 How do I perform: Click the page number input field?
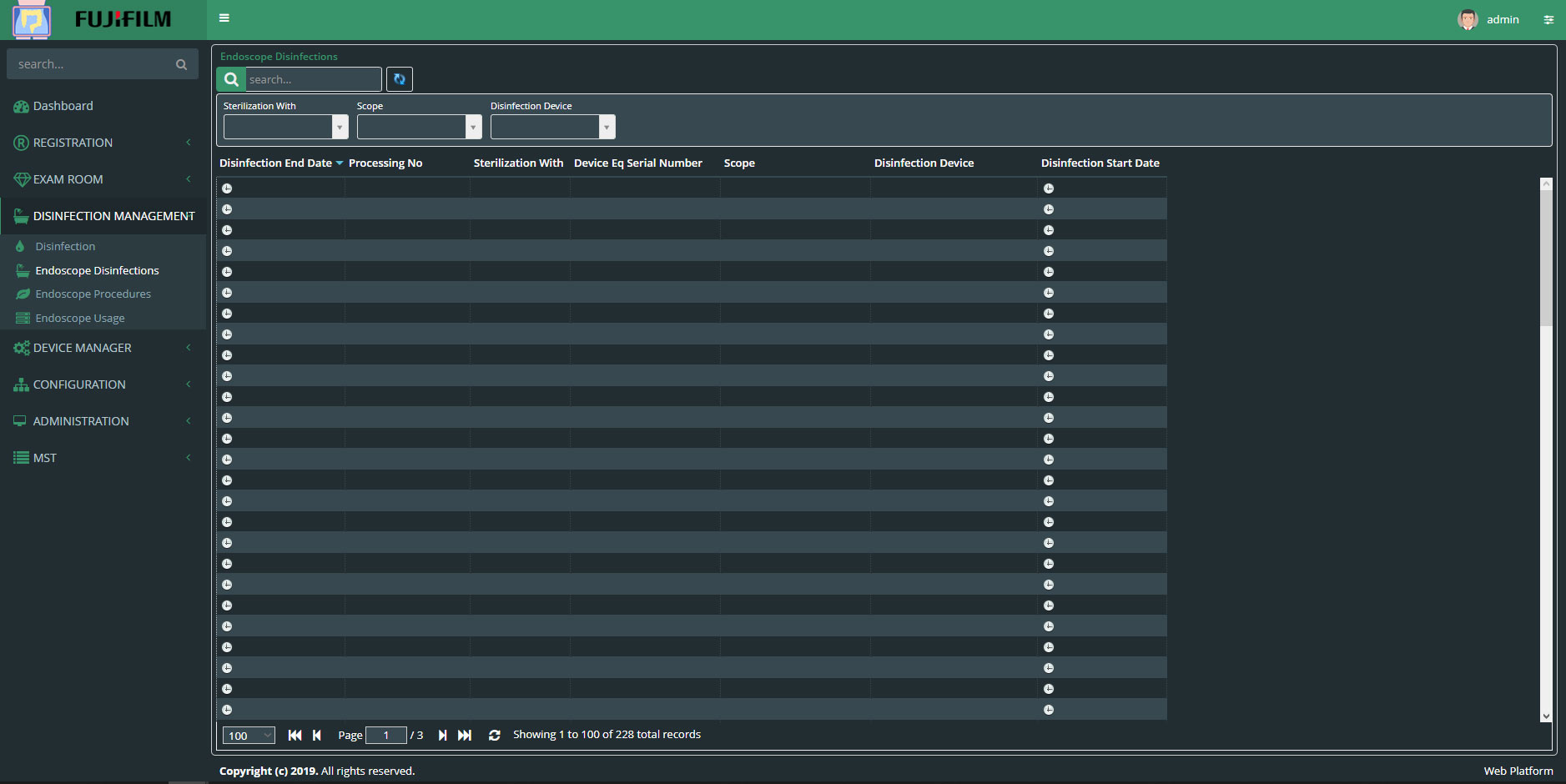click(385, 735)
